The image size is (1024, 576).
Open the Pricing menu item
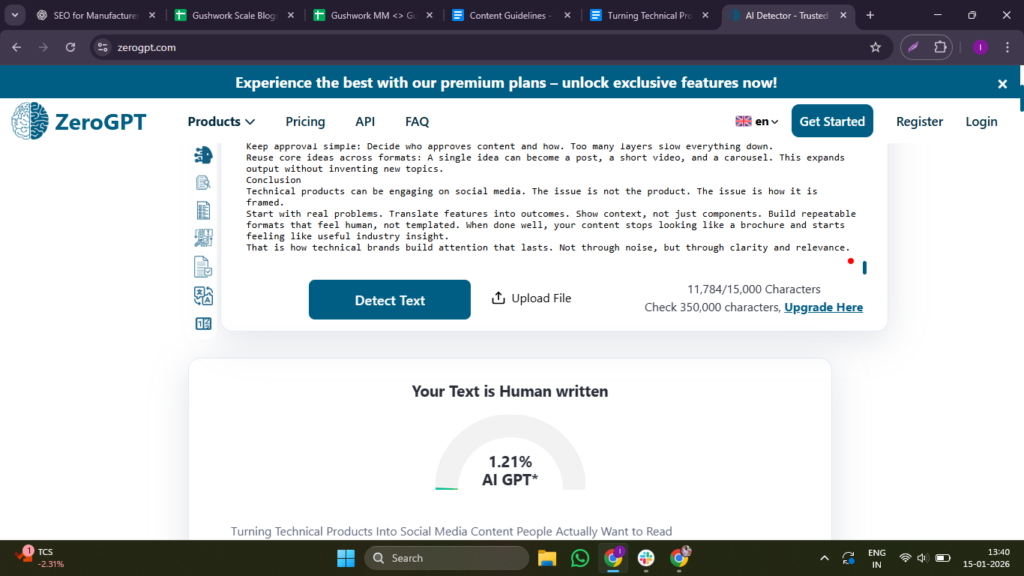click(305, 121)
